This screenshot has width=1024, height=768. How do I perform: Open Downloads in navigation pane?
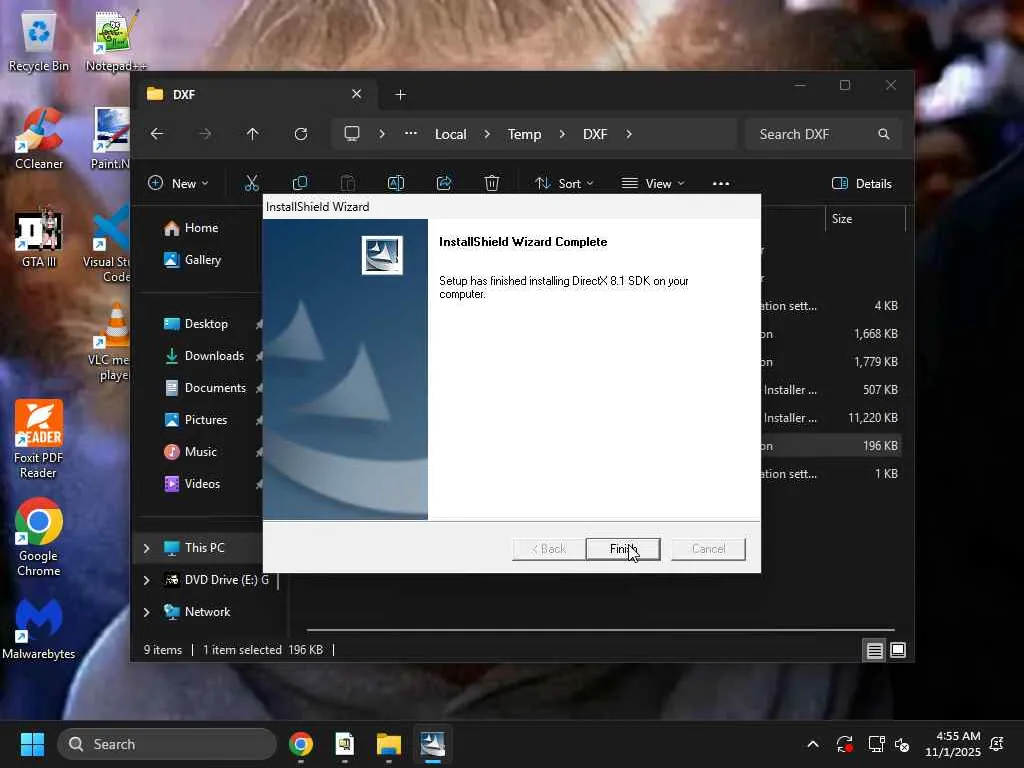coord(214,356)
